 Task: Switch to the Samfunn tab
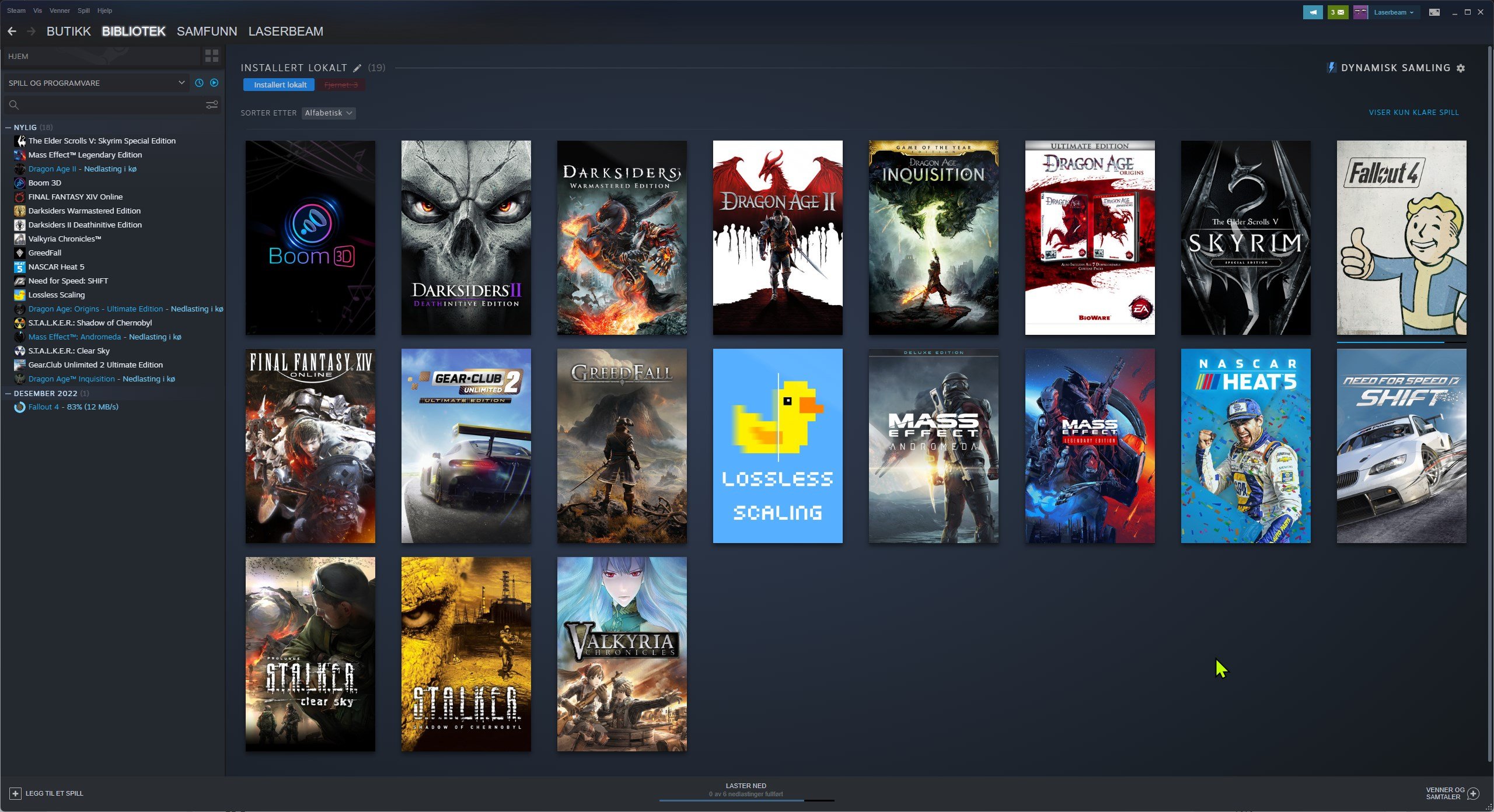[207, 32]
